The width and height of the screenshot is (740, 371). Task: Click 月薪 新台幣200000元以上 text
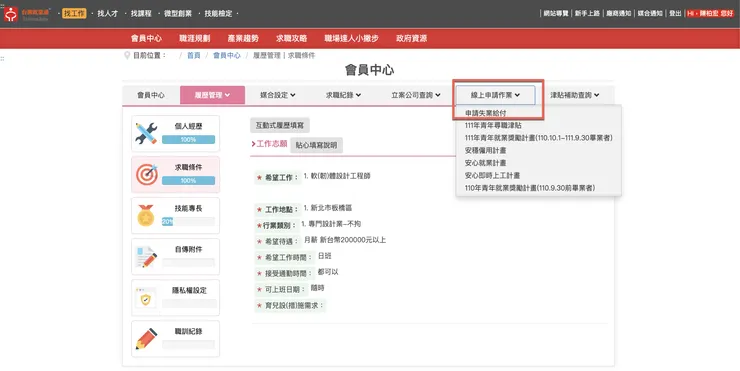345,240
